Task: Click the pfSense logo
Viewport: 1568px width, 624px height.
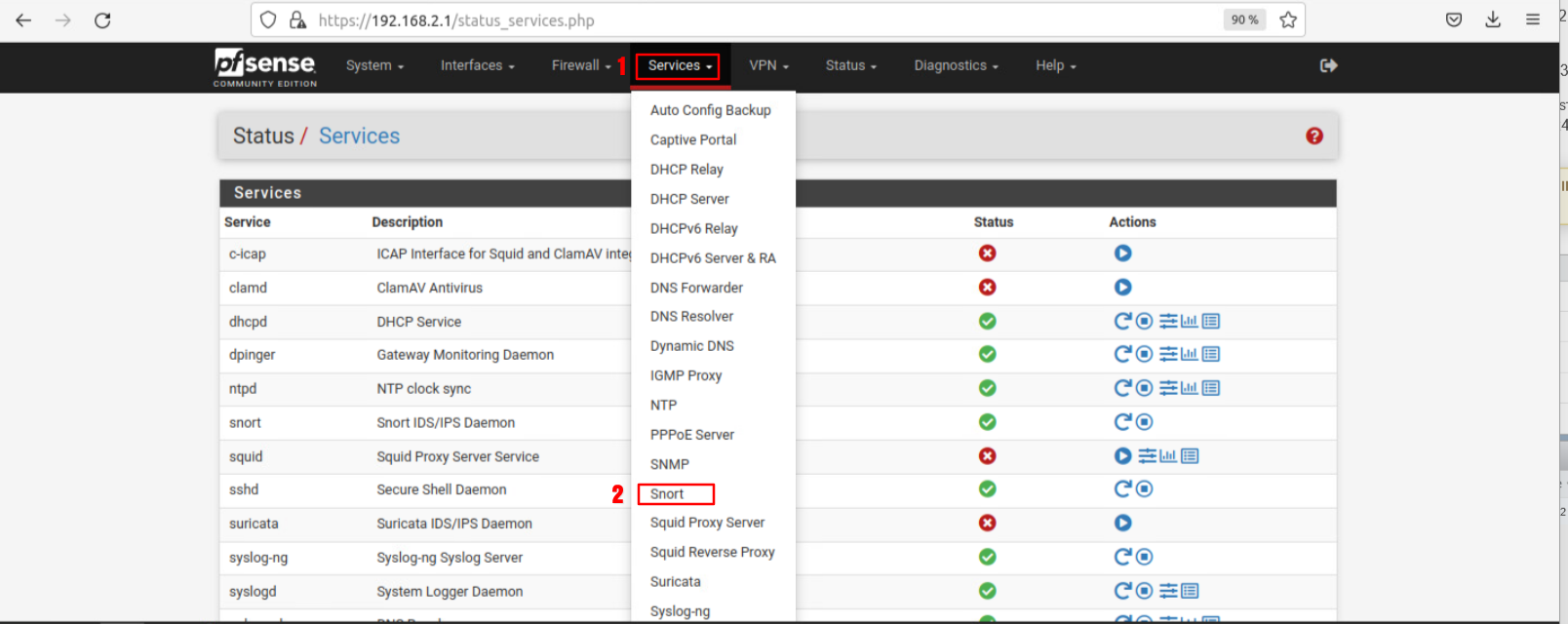Action: [x=265, y=66]
